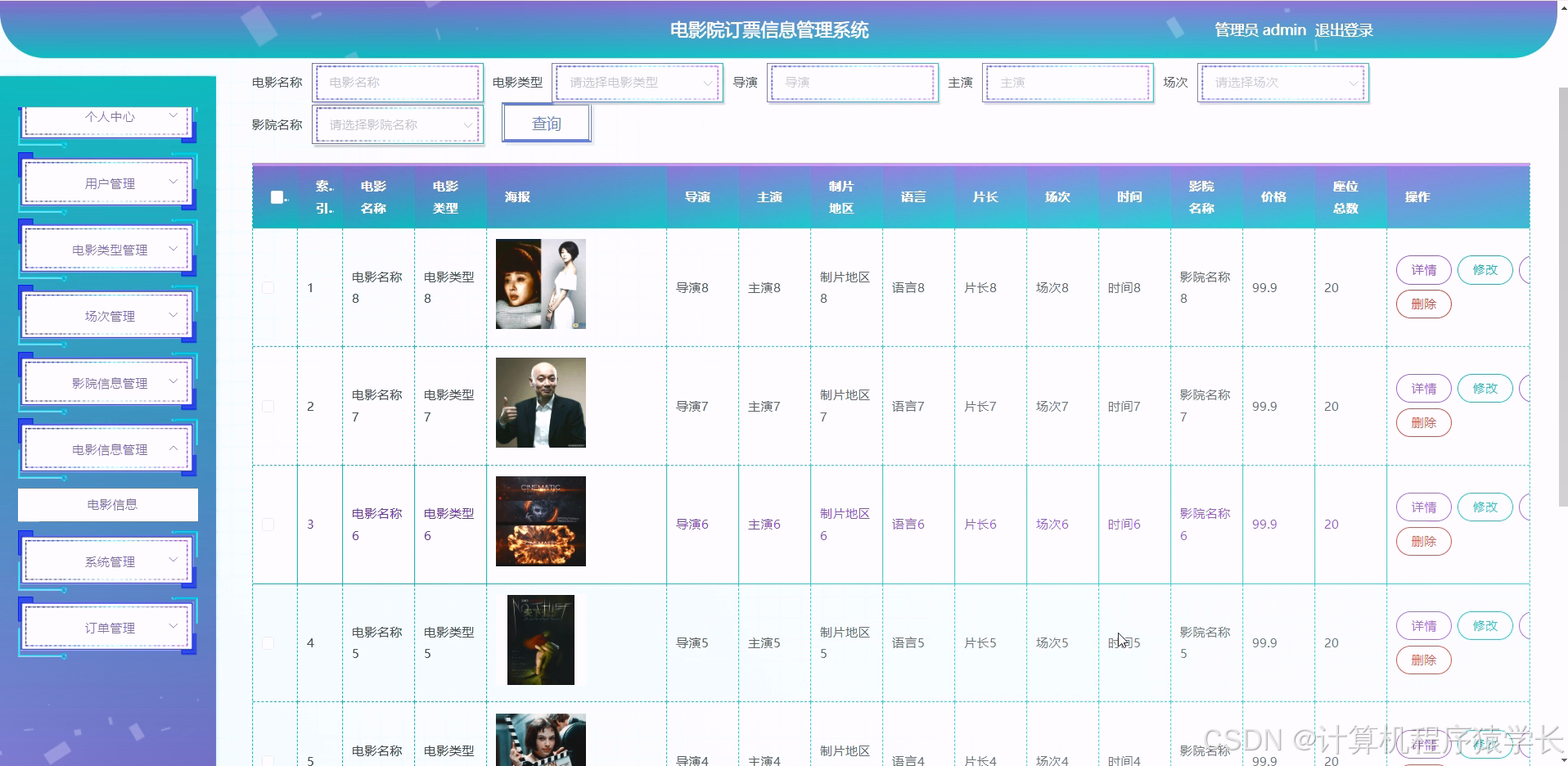The width and height of the screenshot is (1568, 766).
Task: Focus the 导演 search input field
Action: 853,83
